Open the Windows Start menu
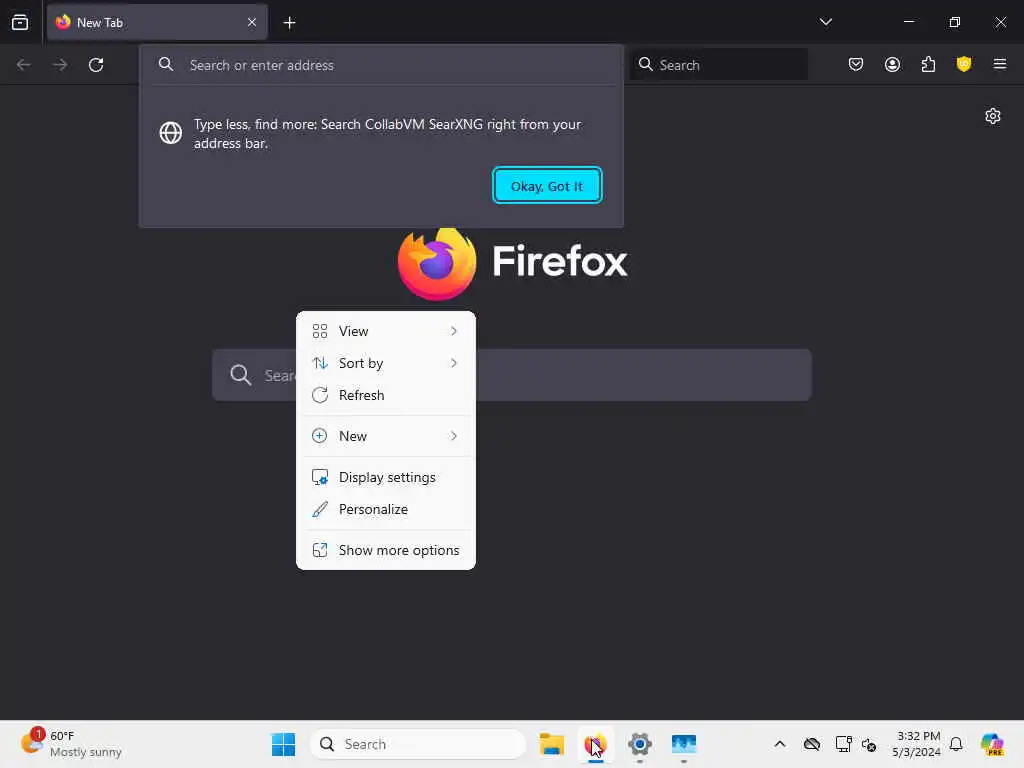Viewport: 1024px width, 768px height. point(283,744)
